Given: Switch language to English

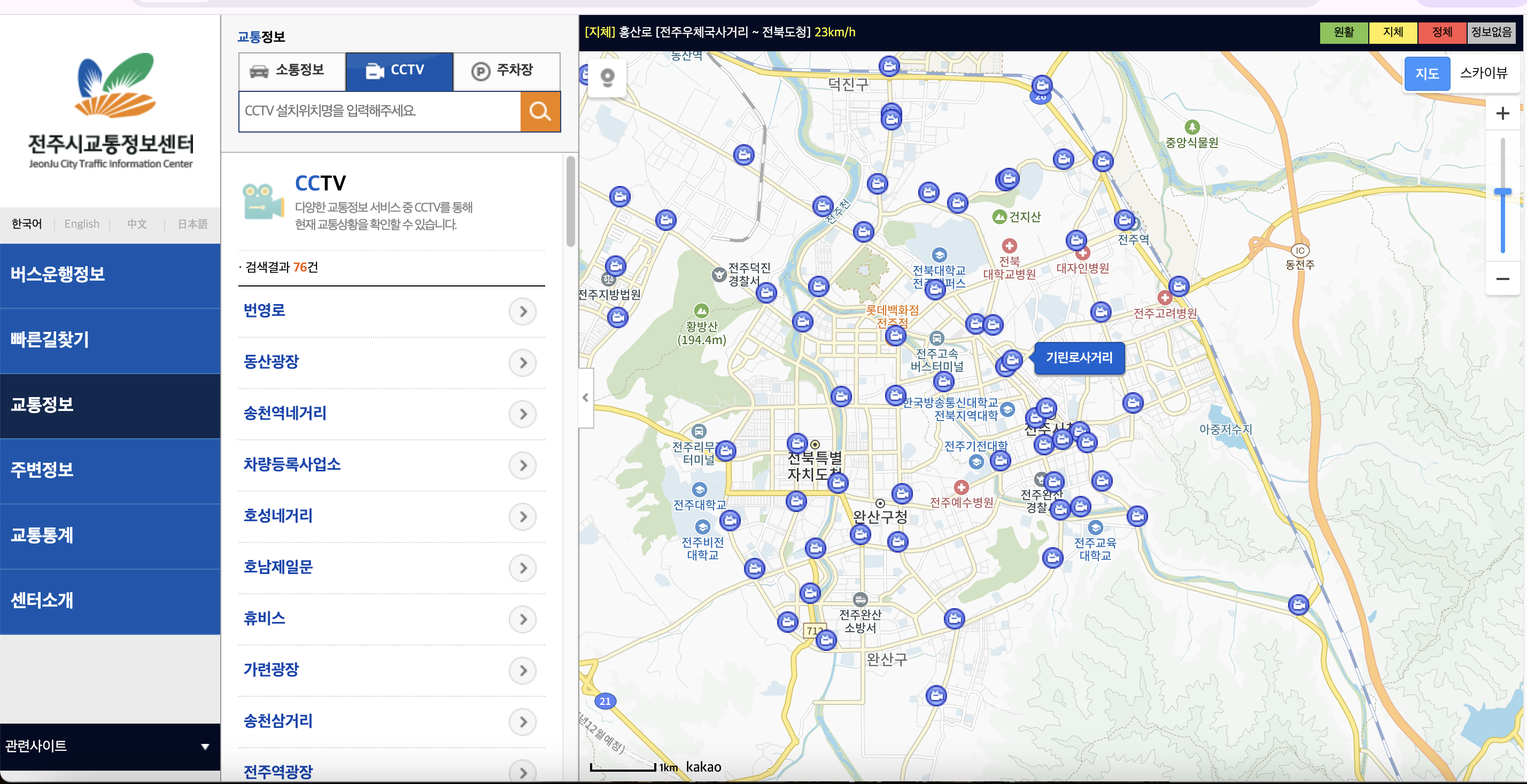Looking at the screenshot, I should (82, 224).
